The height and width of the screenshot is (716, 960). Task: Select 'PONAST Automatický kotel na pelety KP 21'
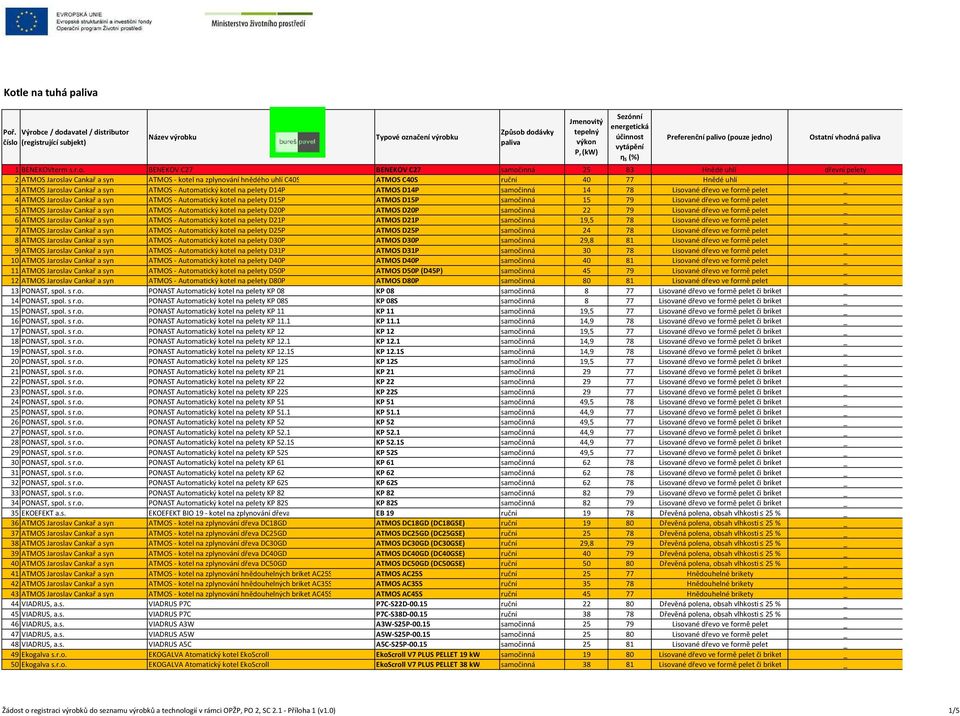click(260, 372)
